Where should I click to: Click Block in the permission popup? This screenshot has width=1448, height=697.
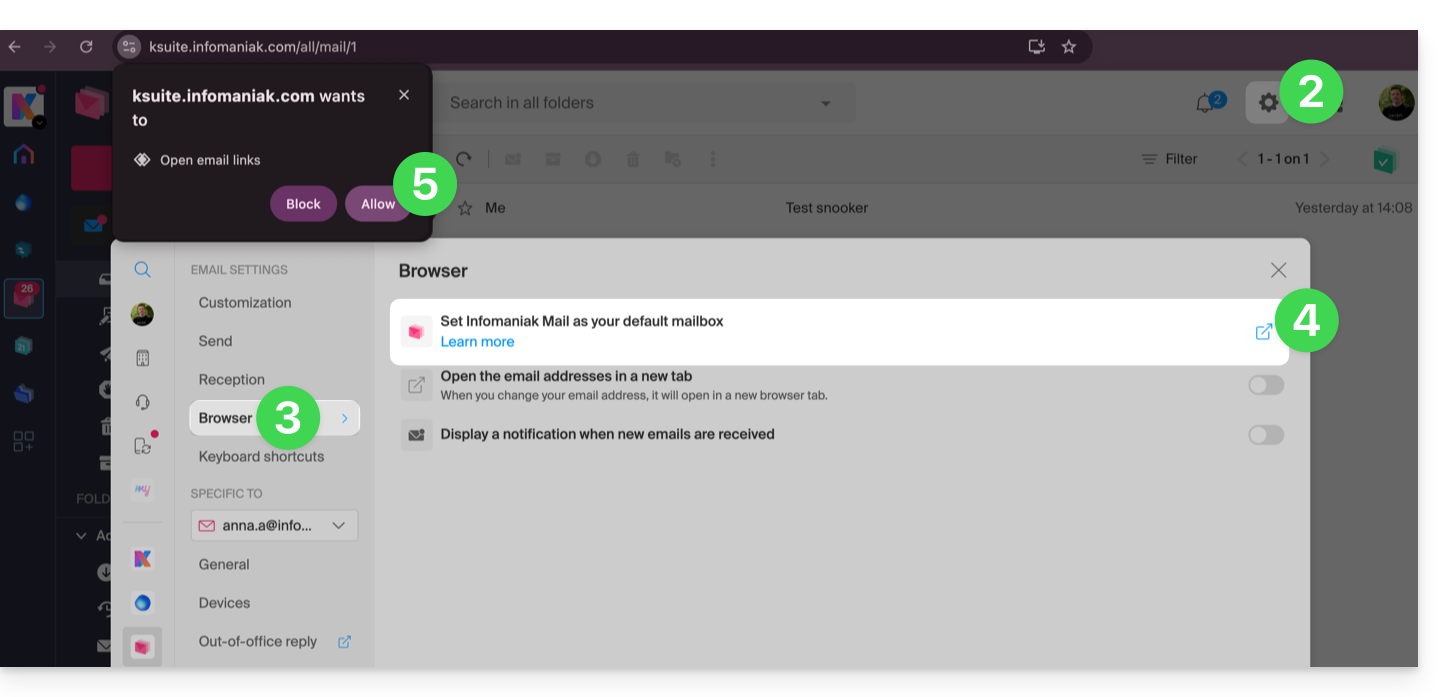[303, 204]
